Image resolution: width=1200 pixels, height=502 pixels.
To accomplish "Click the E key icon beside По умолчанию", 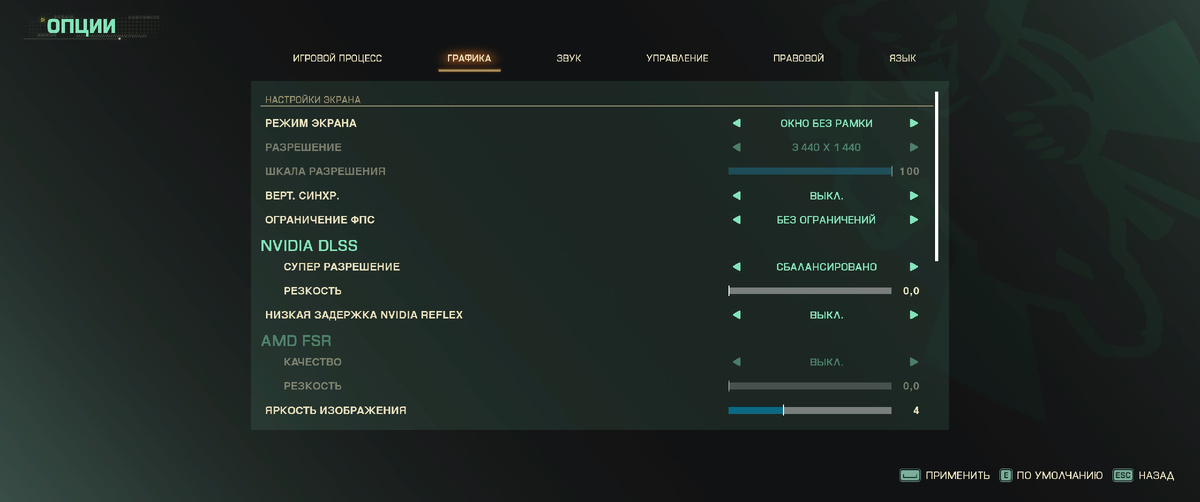I will (1006, 476).
